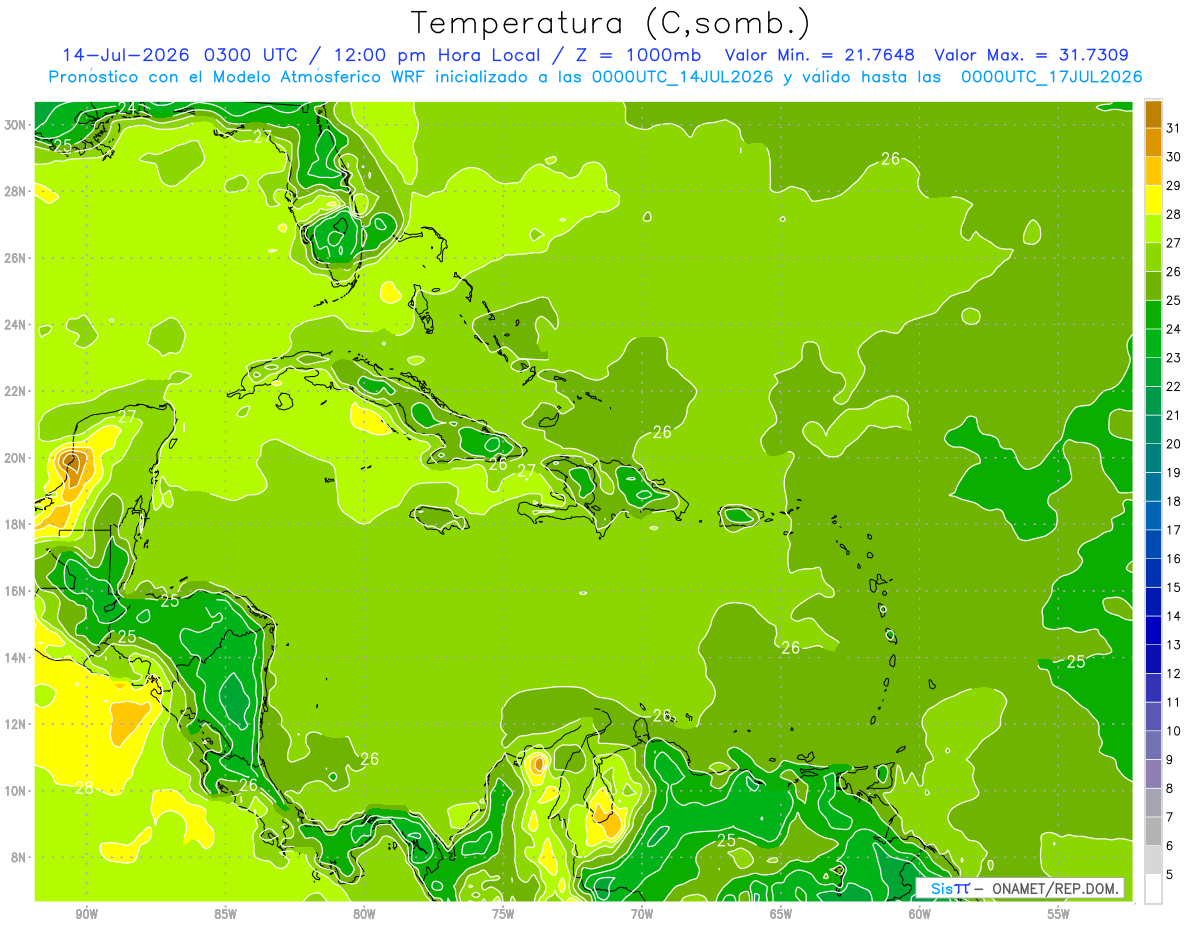Click the 24N latitude label
Image resolution: width=1200 pixels, height=927 pixels.
15,325
